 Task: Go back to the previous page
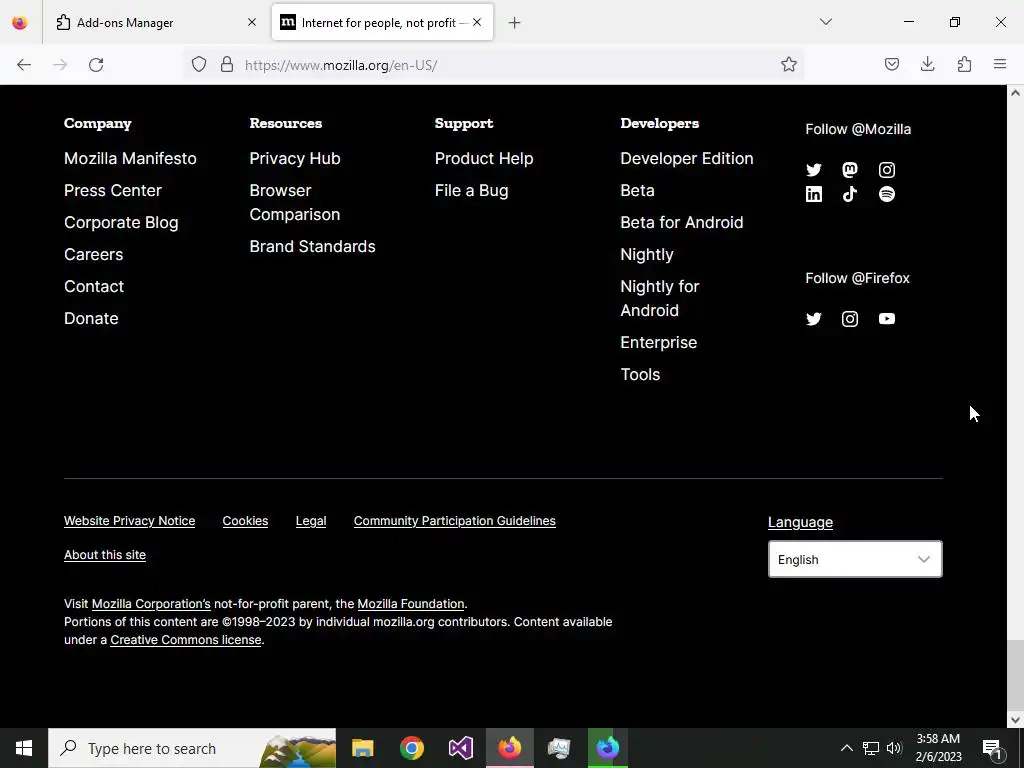click(24, 65)
